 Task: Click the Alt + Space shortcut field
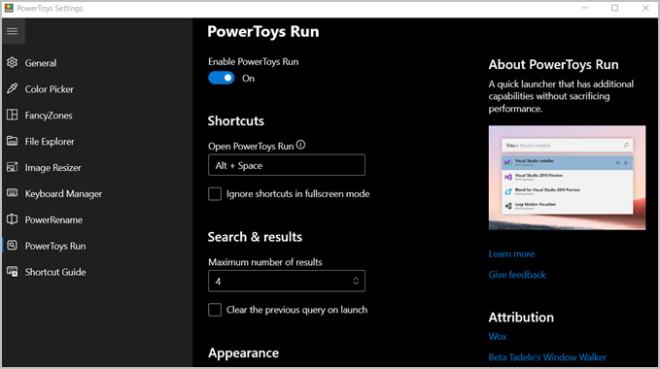(287, 165)
